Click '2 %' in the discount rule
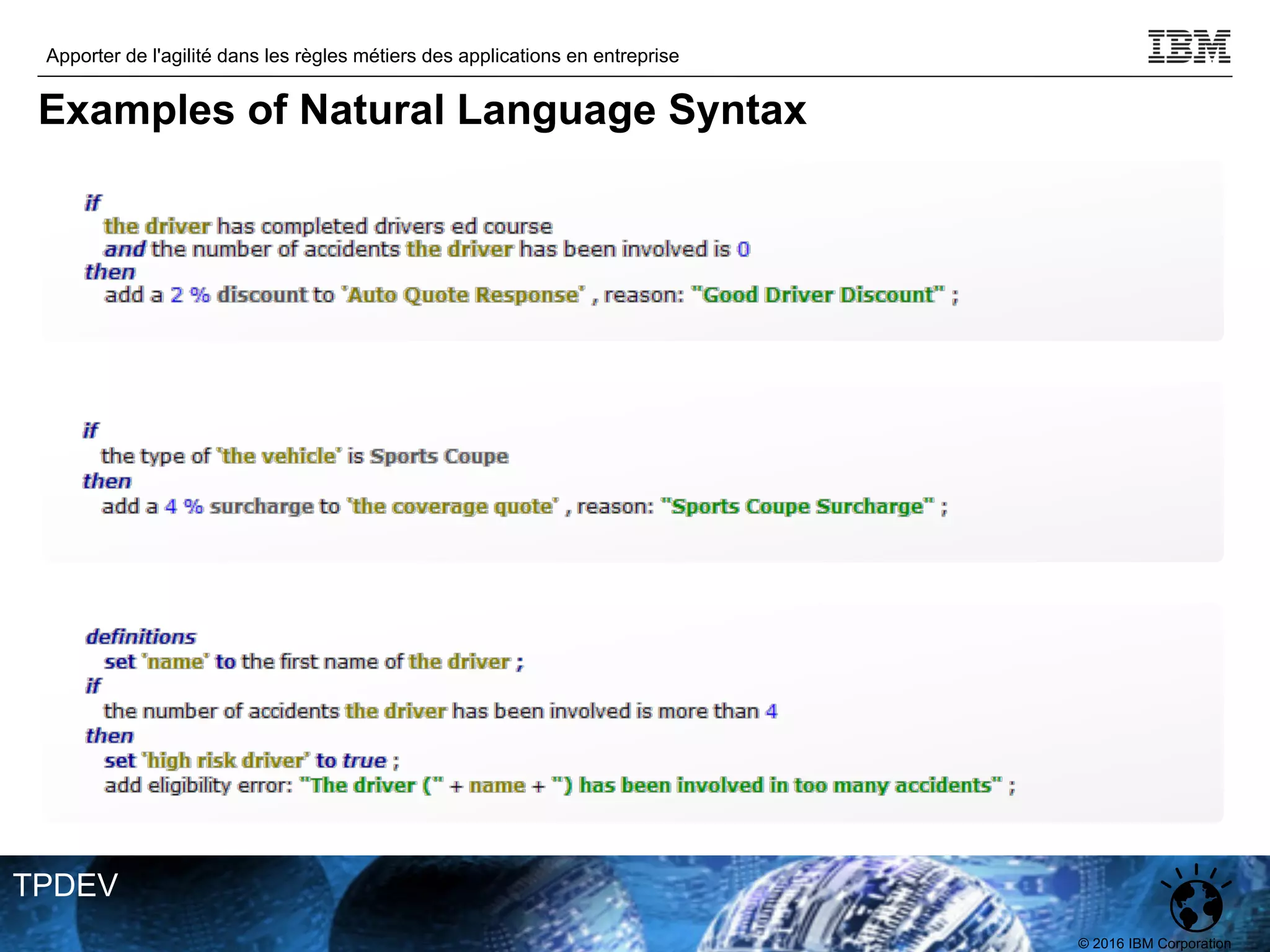 tap(190, 295)
